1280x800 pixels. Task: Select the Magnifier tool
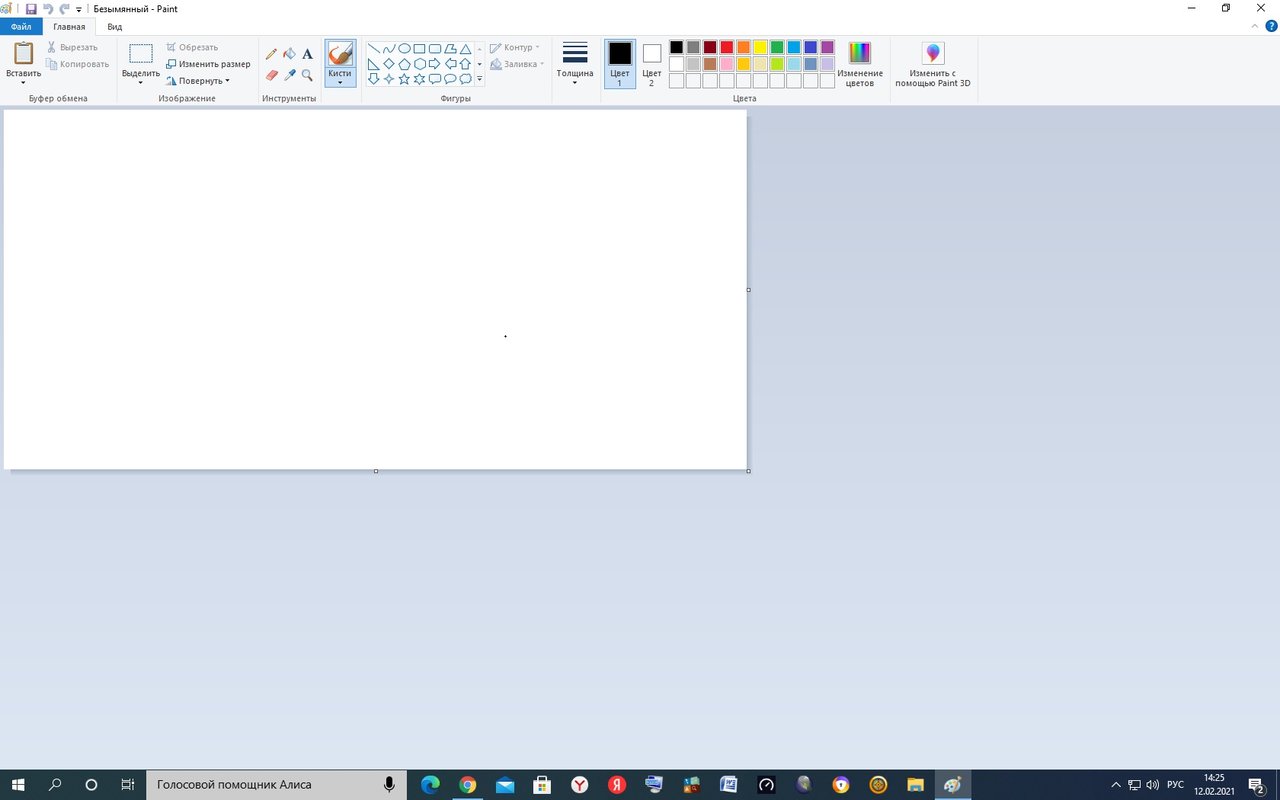307,75
